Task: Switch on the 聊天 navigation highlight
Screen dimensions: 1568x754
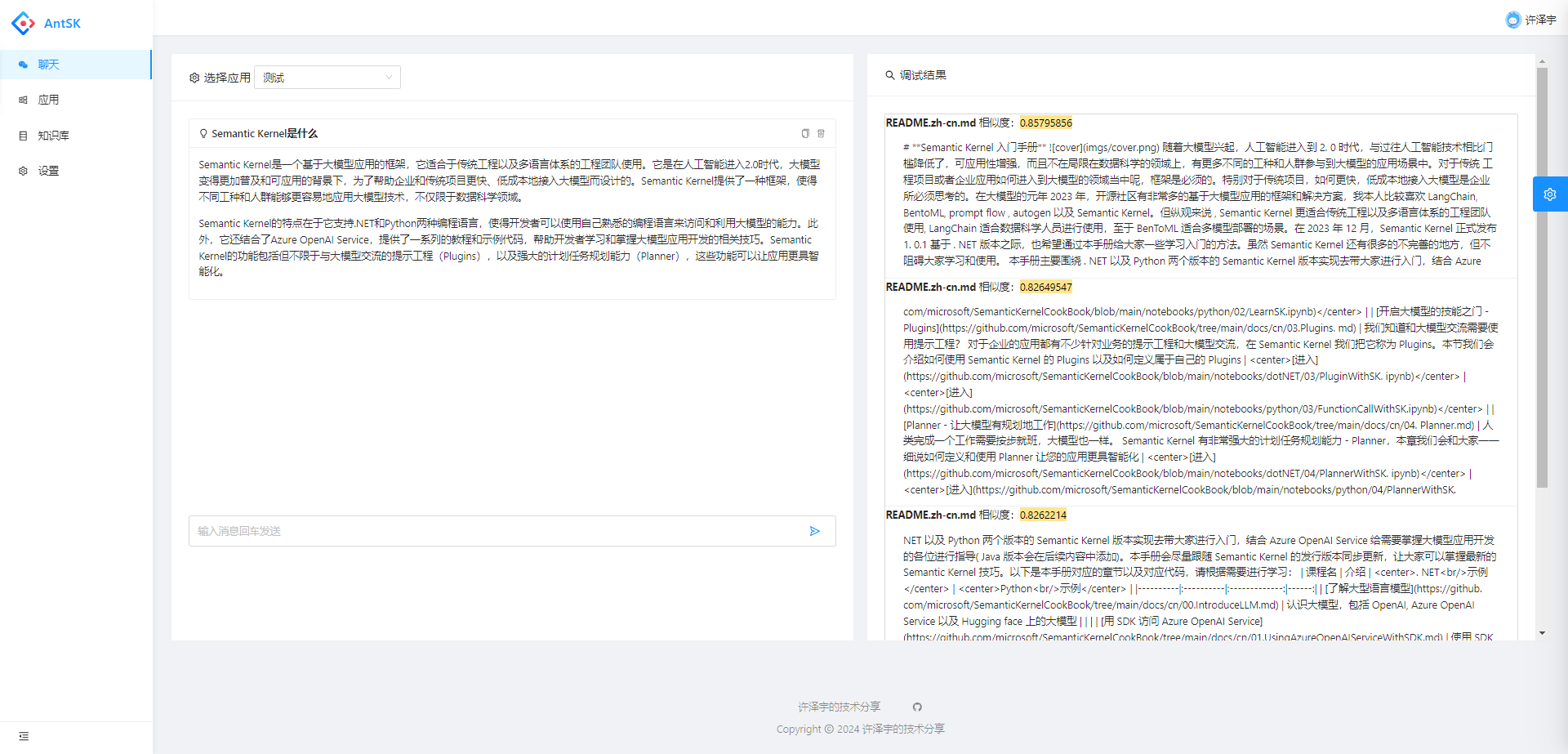Action: (x=47, y=64)
